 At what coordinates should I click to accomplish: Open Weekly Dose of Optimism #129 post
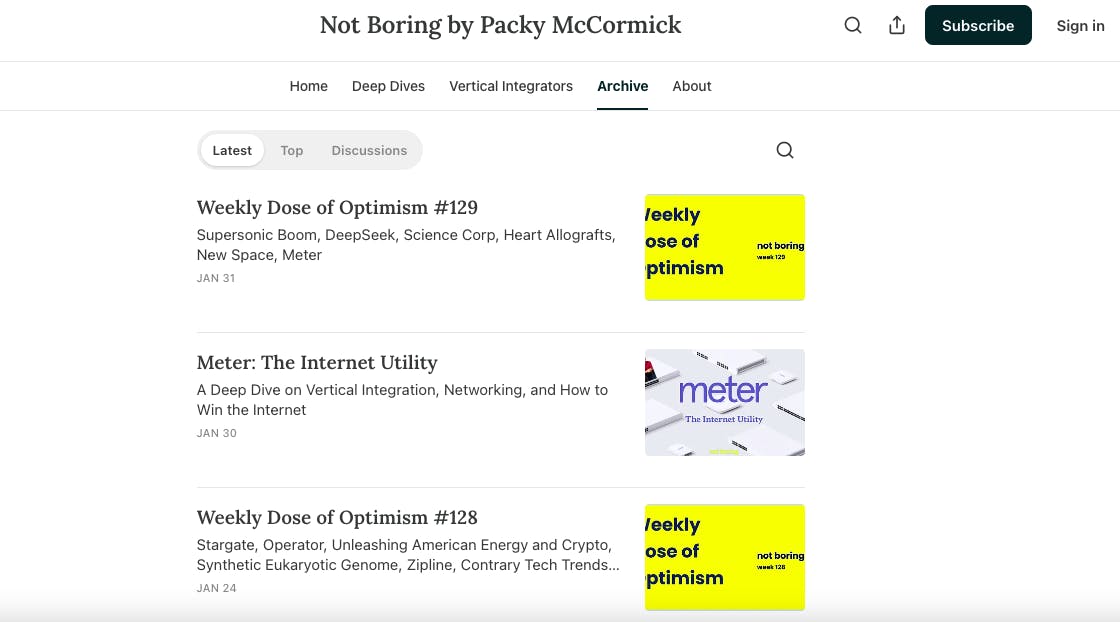click(x=337, y=208)
